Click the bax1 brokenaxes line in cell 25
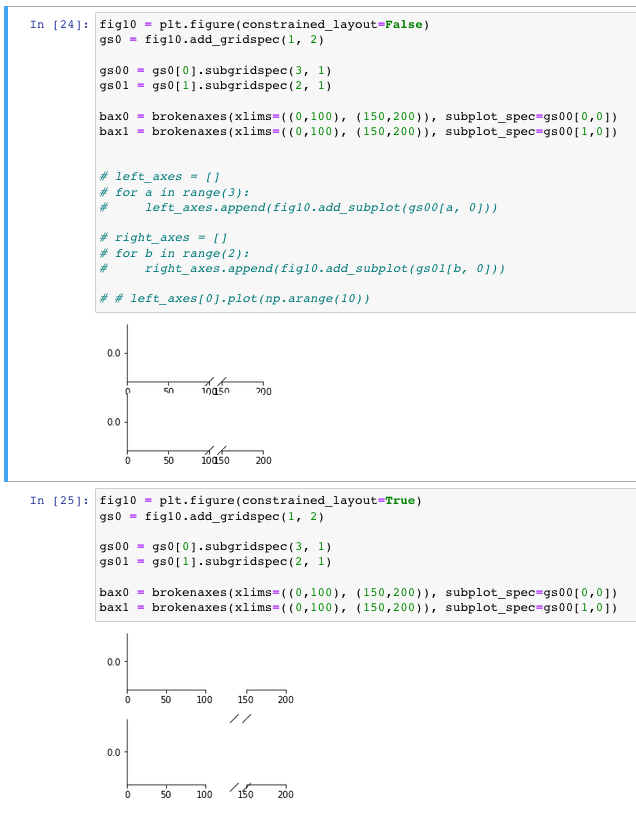636x818 pixels. (x=358, y=608)
